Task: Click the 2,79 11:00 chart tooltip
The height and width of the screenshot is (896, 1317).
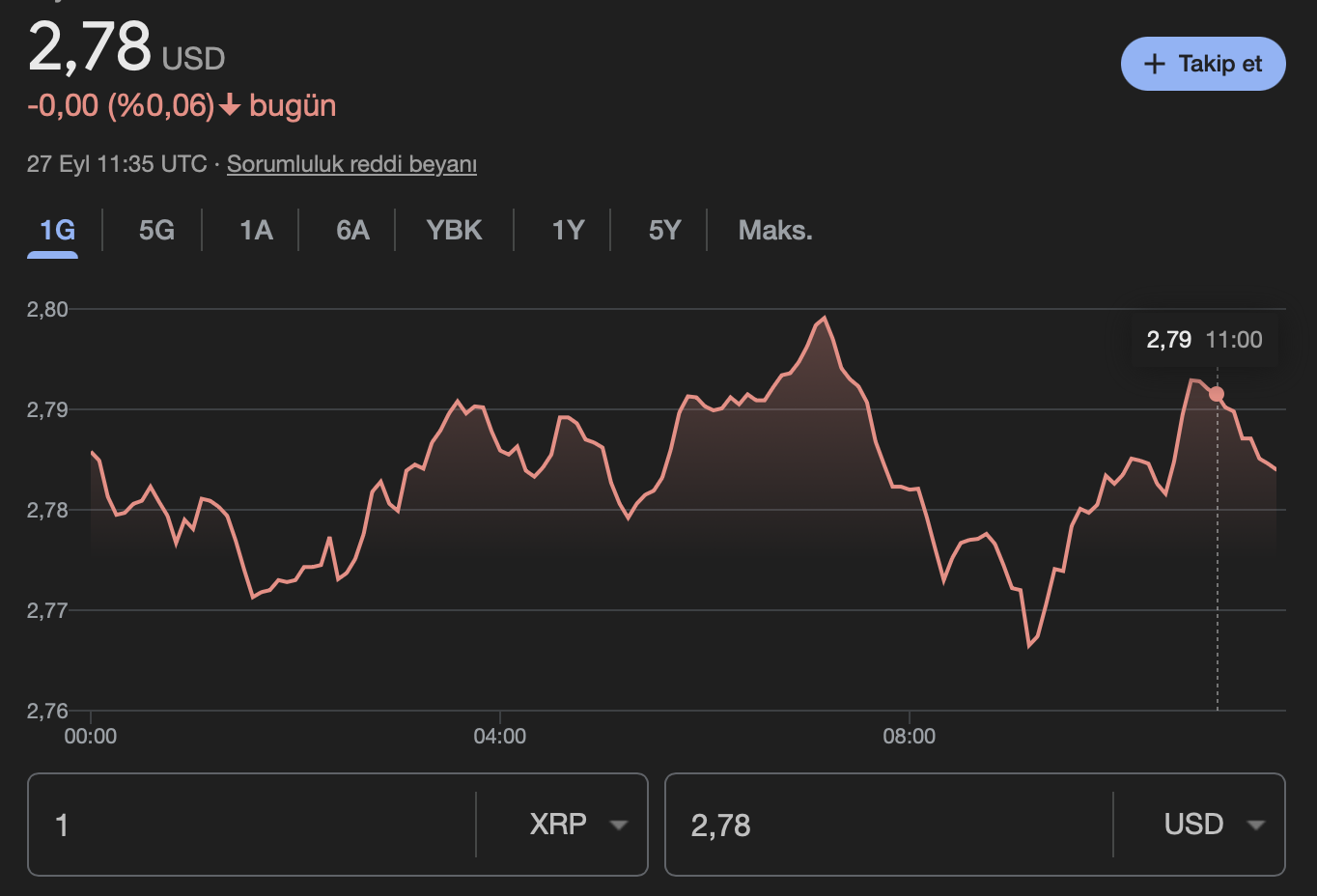Action: [x=1204, y=340]
